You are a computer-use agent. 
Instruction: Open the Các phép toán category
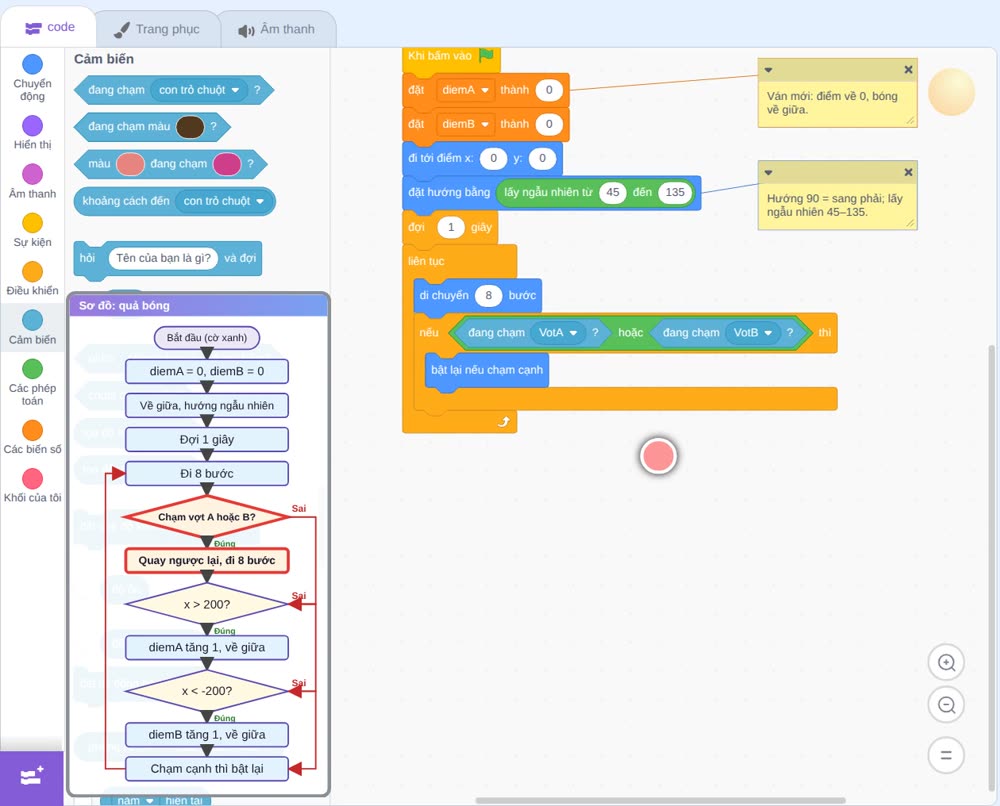pos(32,383)
